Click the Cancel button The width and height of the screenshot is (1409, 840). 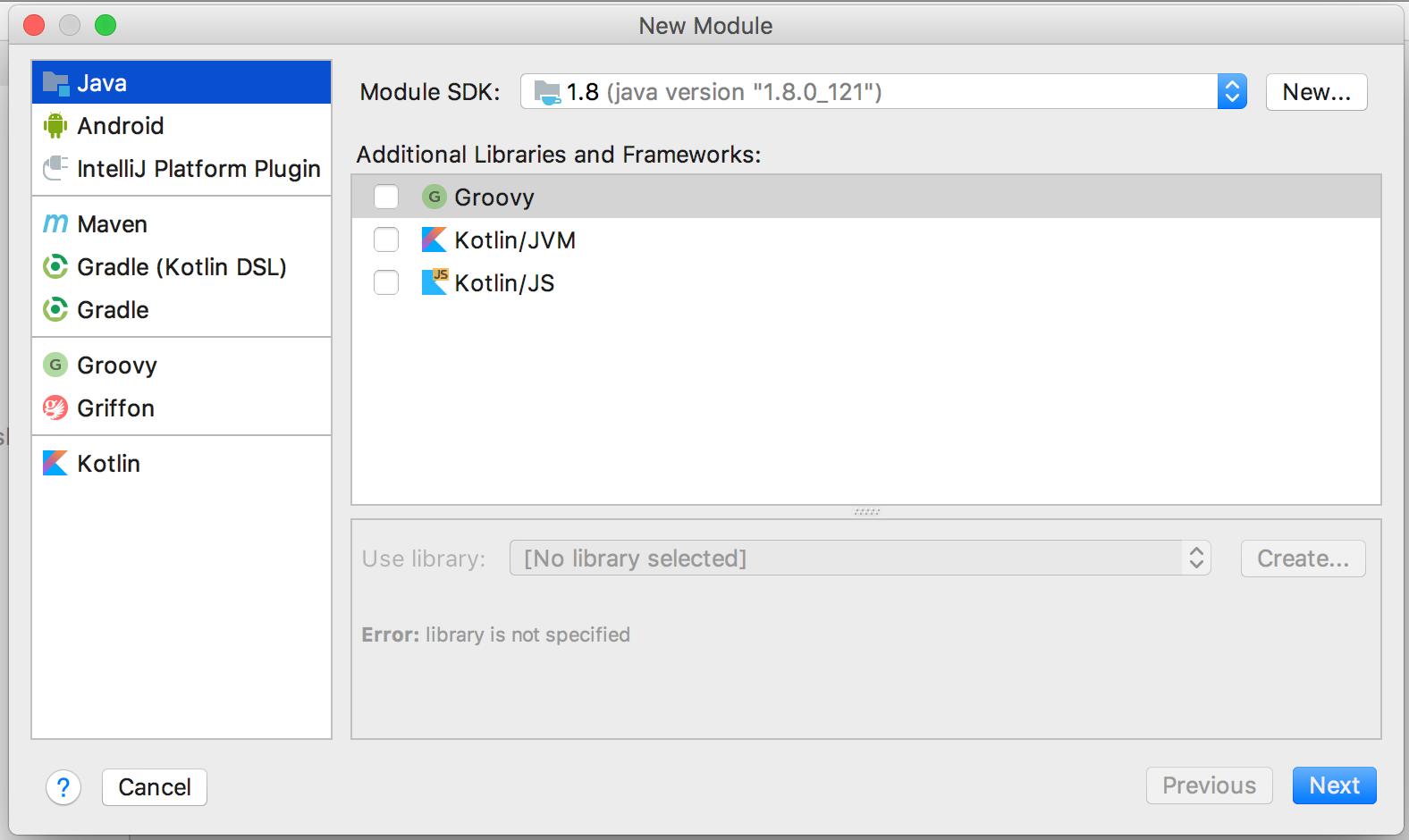155,787
